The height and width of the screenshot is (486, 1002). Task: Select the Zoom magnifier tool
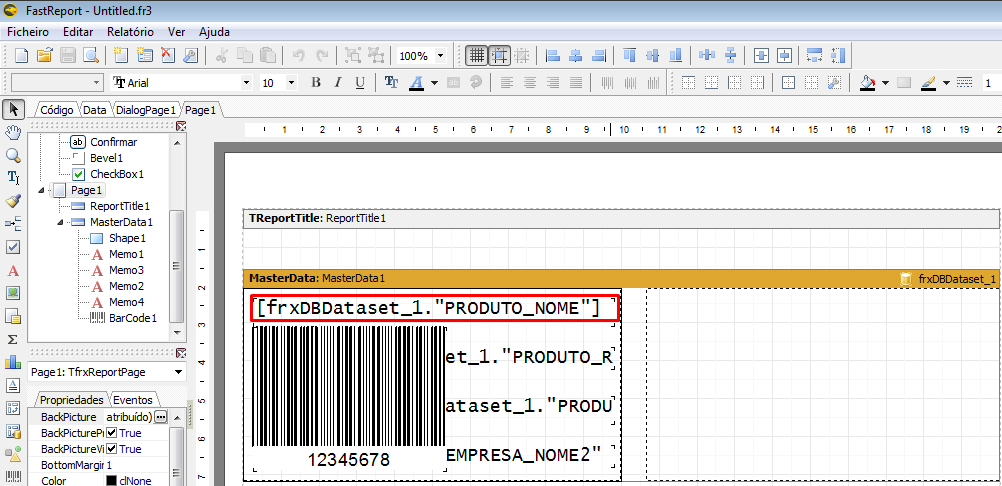coord(13,155)
